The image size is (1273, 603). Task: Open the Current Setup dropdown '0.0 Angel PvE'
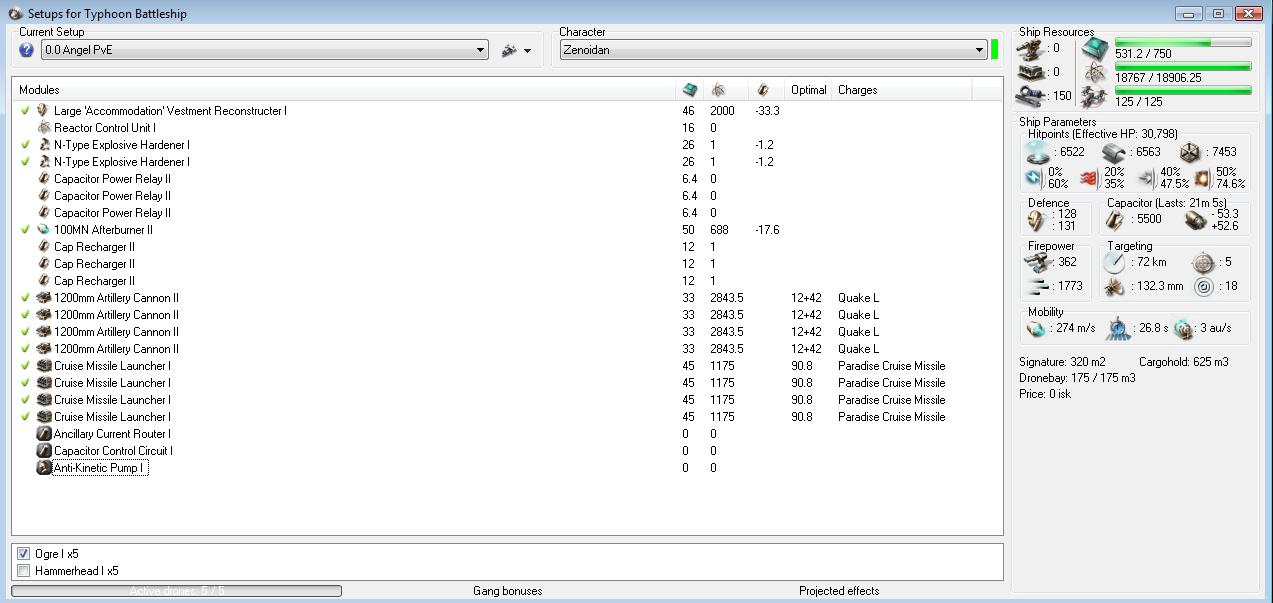pos(264,50)
